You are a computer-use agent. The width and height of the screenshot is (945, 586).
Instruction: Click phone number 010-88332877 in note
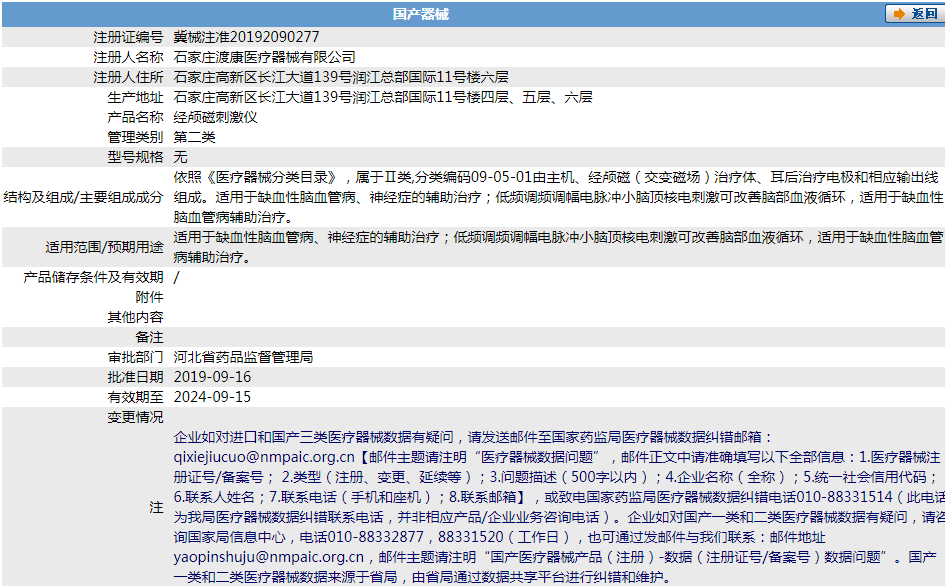(376, 537)
